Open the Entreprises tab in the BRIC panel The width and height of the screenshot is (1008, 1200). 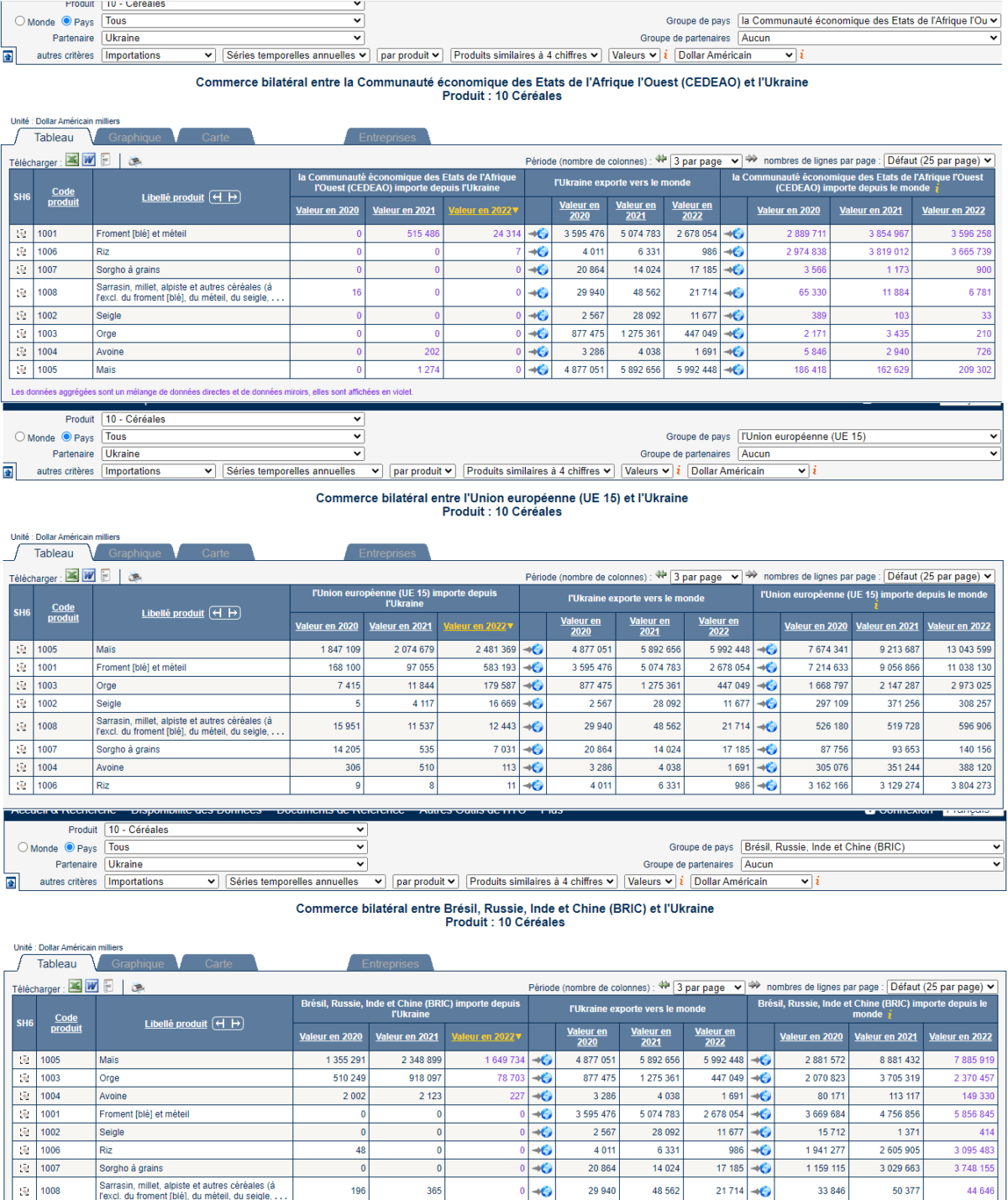[390, 964]
